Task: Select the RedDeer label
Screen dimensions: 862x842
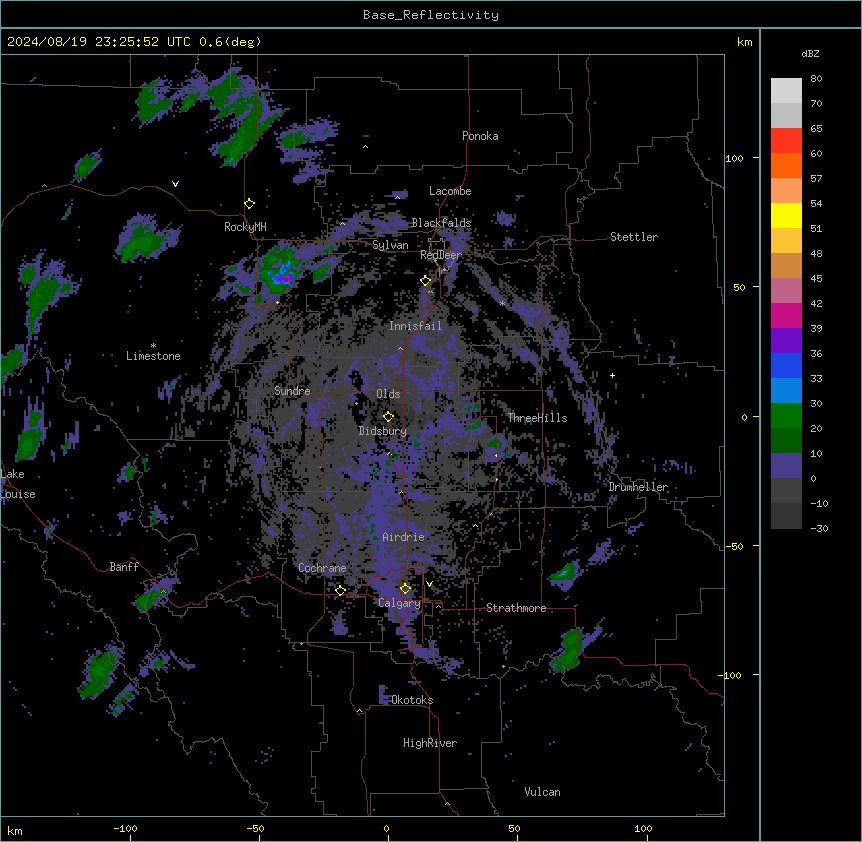Action: [x=441, y=255]
